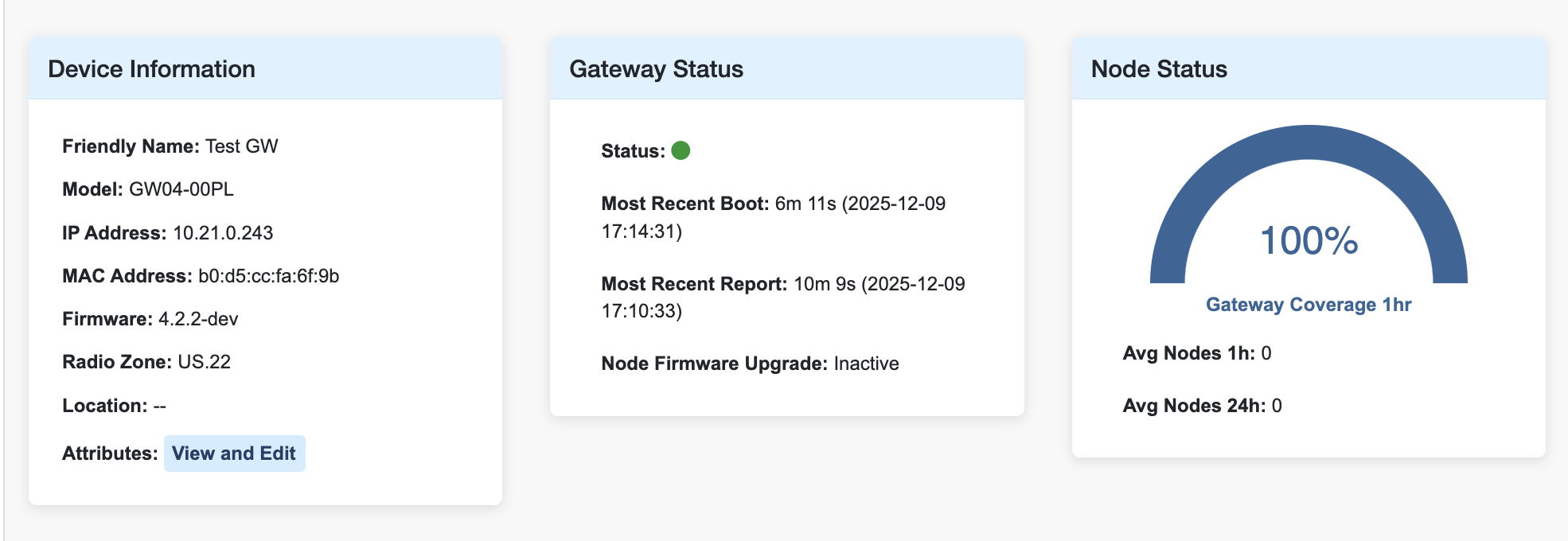The image size is (1568, 541).
Task: Click the Avg Nodes 1h value
Action: 1266,353
